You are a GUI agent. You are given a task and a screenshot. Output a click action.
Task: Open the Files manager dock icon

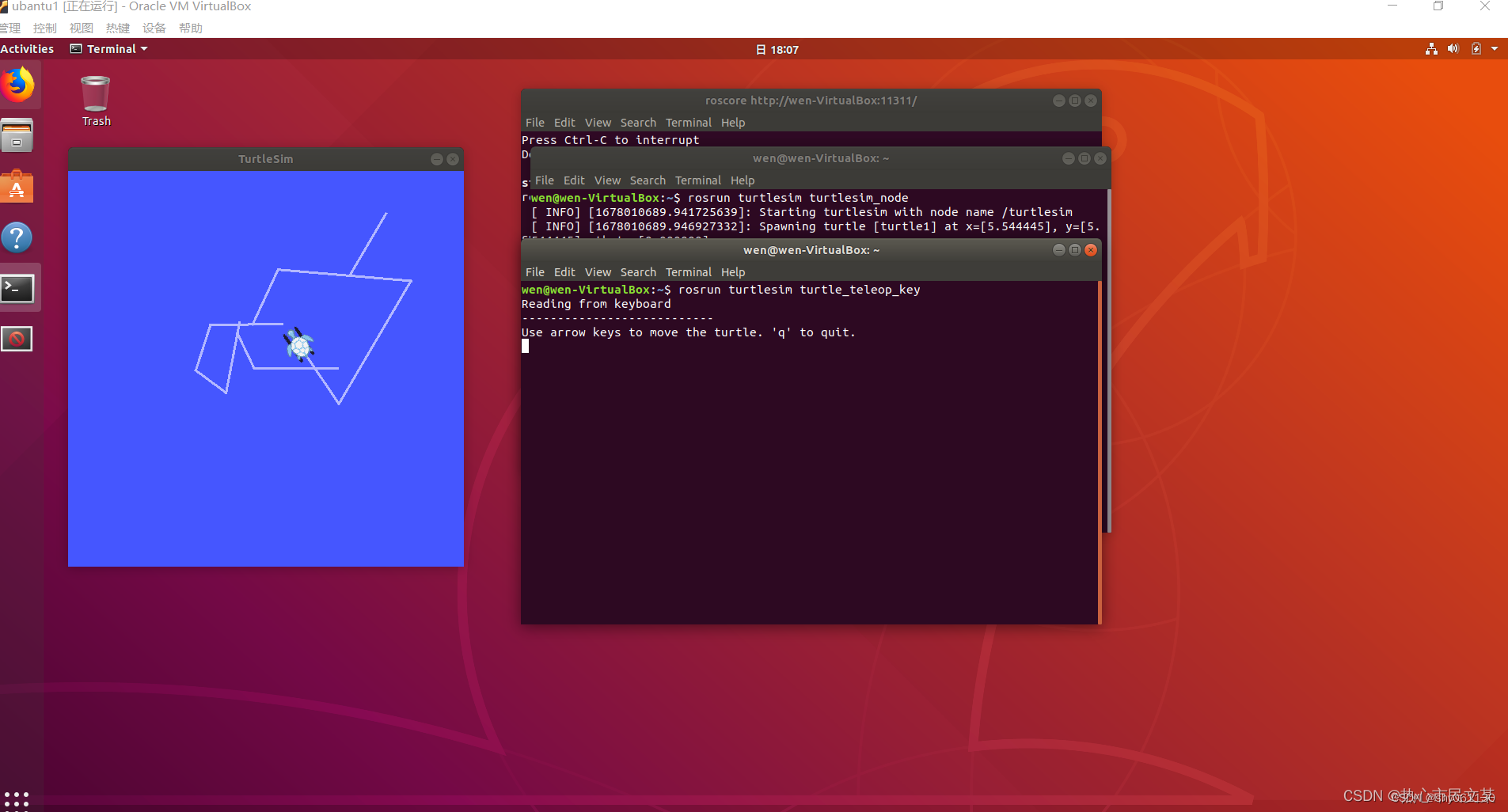17,135
